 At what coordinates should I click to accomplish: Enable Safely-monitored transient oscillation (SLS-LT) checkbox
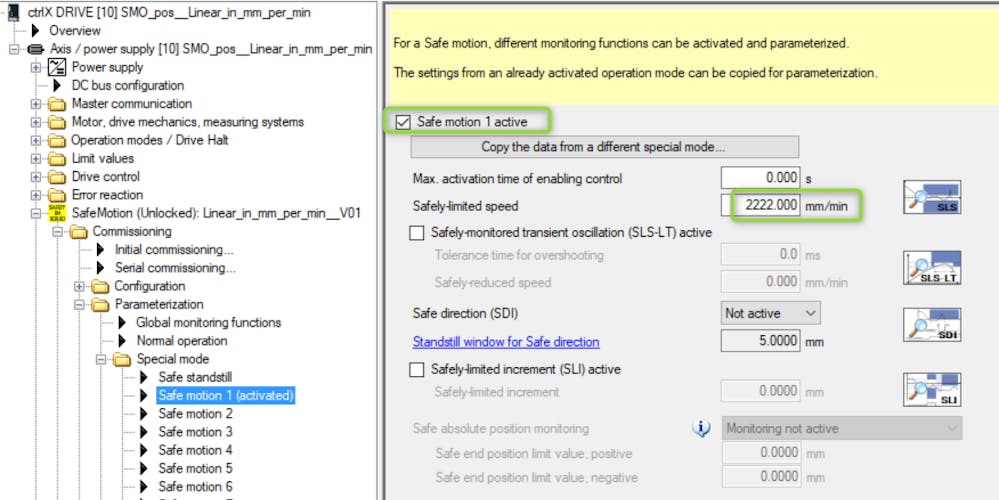417,233
